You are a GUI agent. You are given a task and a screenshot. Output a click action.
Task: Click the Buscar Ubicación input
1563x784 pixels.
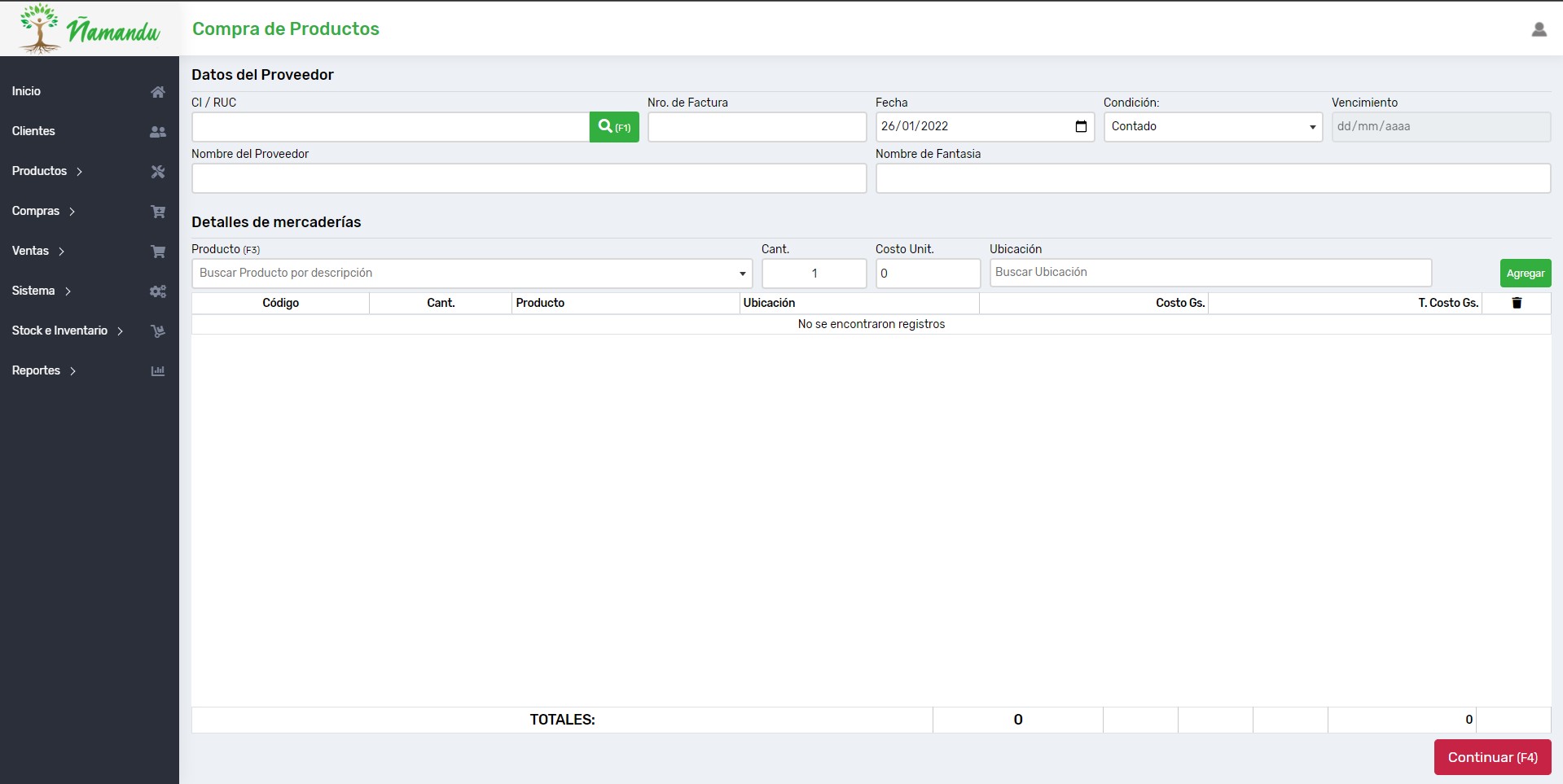(1210, 273)
